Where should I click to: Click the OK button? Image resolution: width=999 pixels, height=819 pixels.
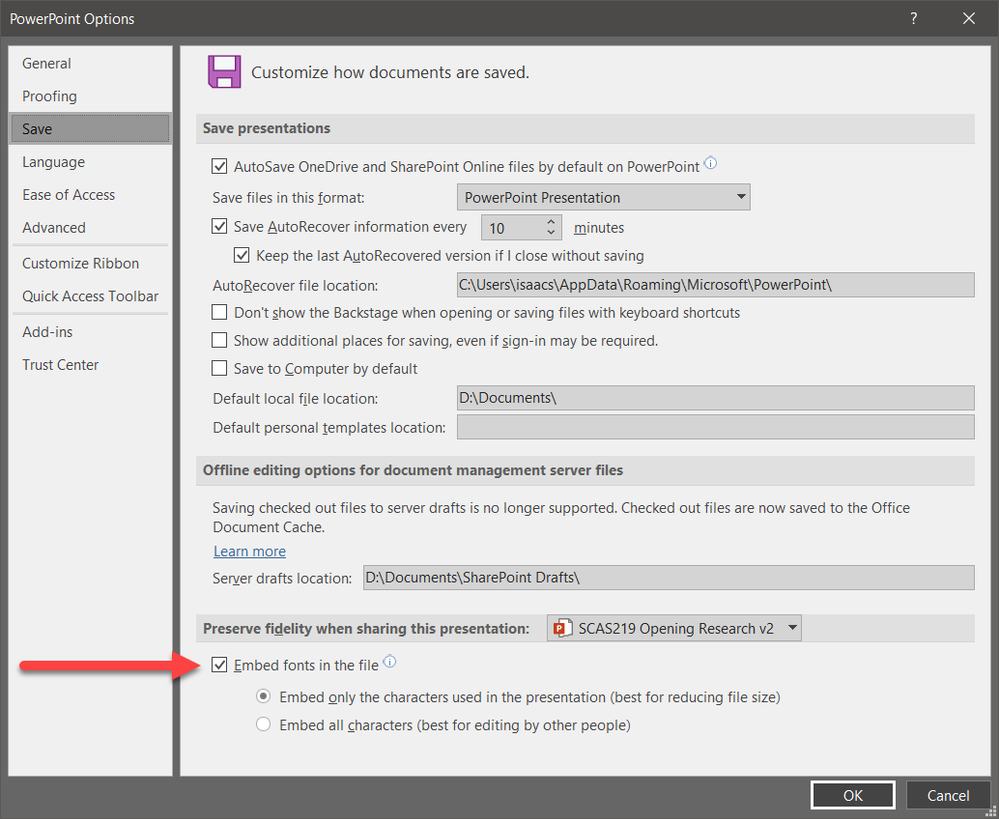(x=853, y=796)
